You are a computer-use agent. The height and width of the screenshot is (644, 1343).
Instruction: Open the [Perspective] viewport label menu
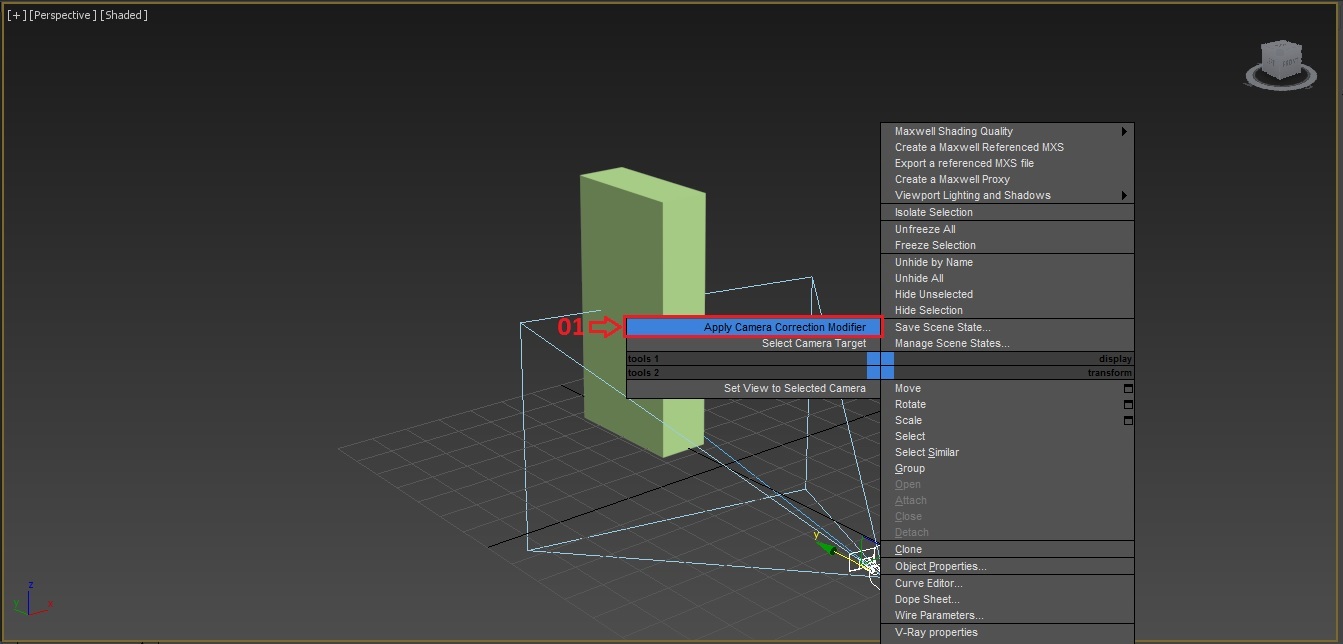(62, 14)
